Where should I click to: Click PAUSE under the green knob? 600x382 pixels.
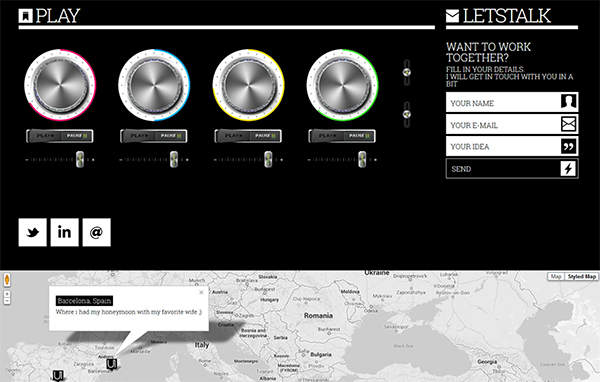click(x=359, y=136)
